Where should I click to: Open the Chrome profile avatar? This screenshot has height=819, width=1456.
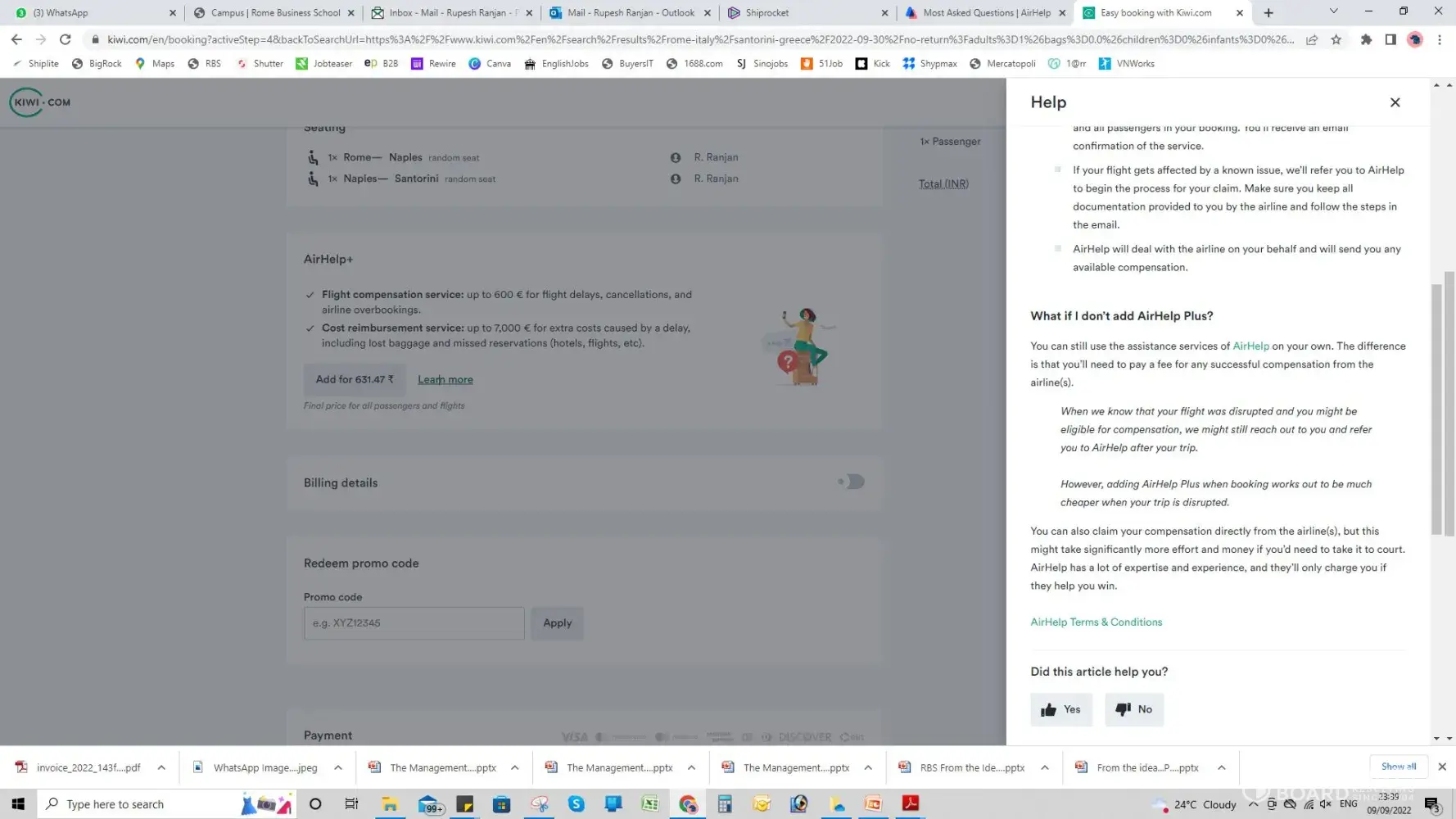point(1414,39)
